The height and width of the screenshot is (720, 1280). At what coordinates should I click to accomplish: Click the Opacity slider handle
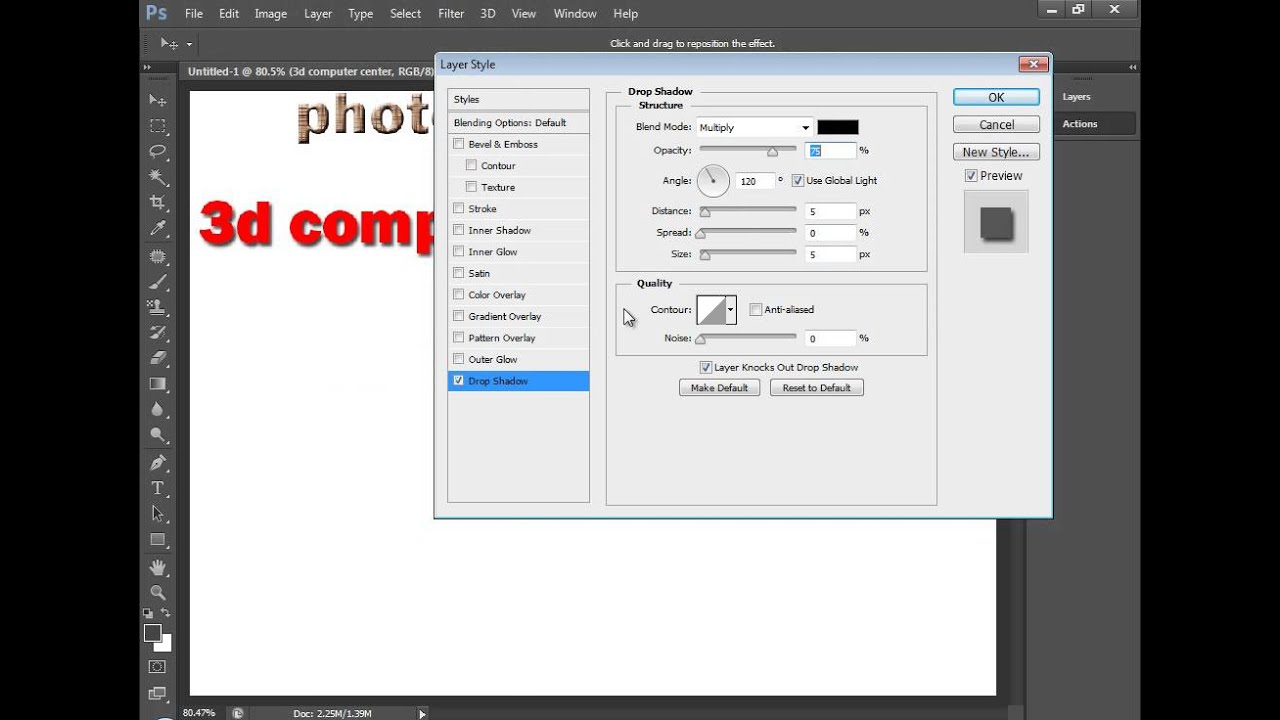772,152
